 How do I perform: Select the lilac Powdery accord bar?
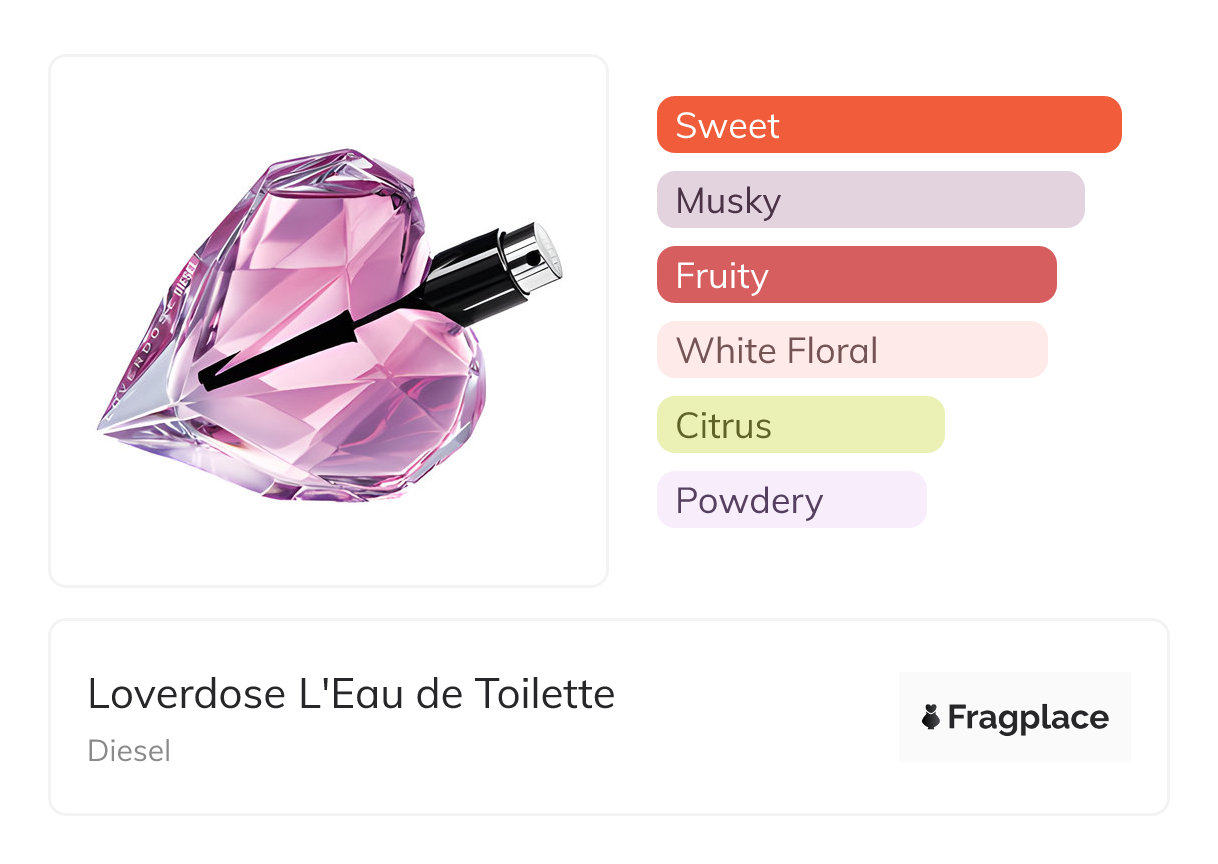pyautogui.click(x=791, y=500)
